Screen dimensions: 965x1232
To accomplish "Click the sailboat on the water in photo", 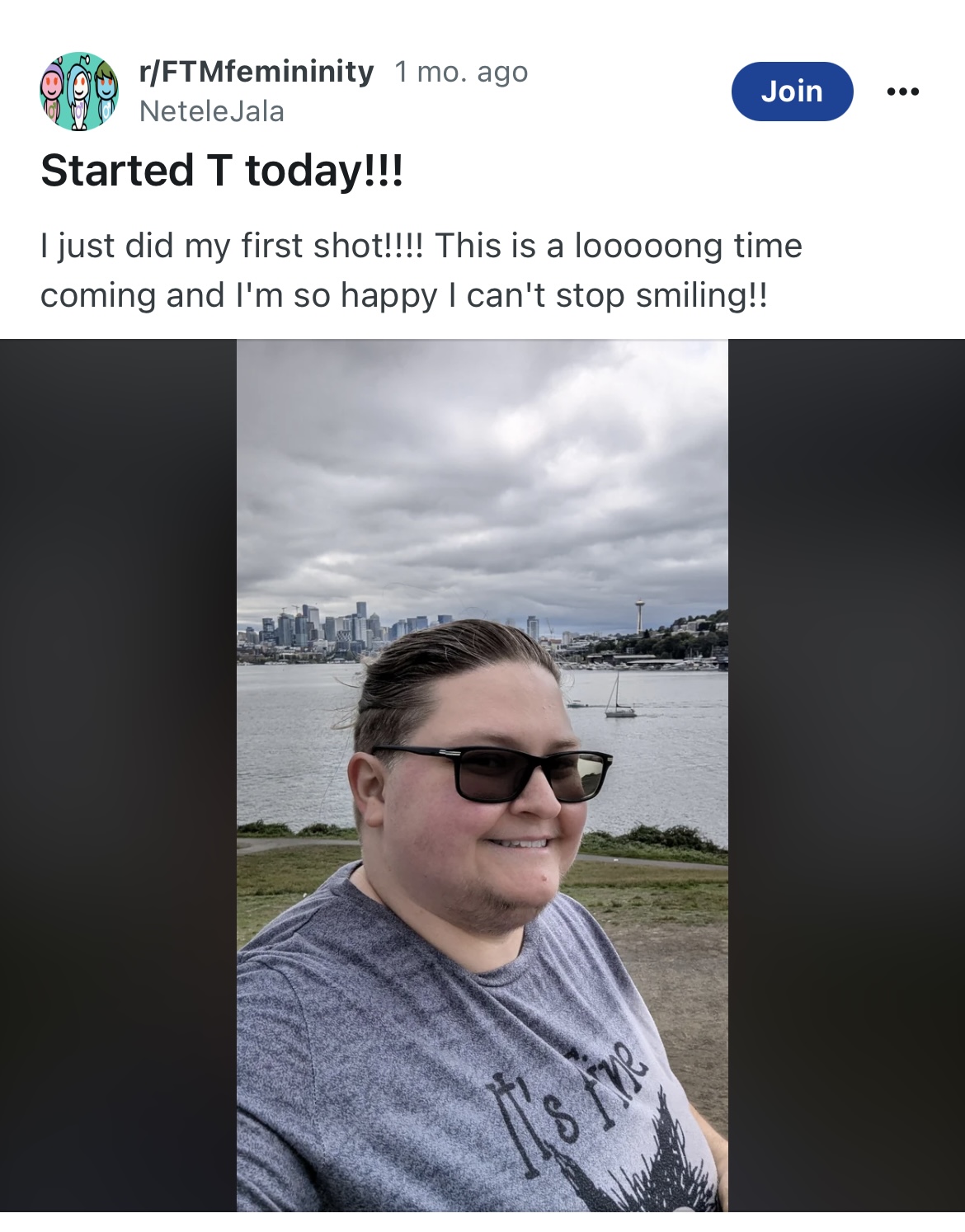I will 619,695.
